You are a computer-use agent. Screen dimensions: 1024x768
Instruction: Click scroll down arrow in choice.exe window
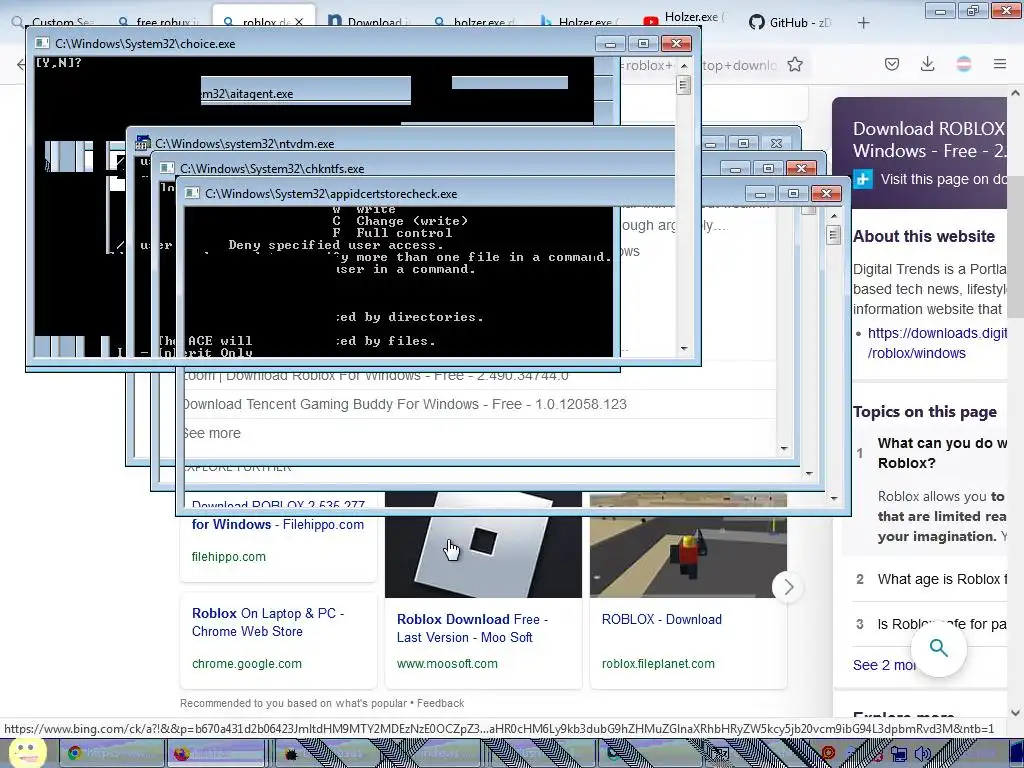click(684, 349)
